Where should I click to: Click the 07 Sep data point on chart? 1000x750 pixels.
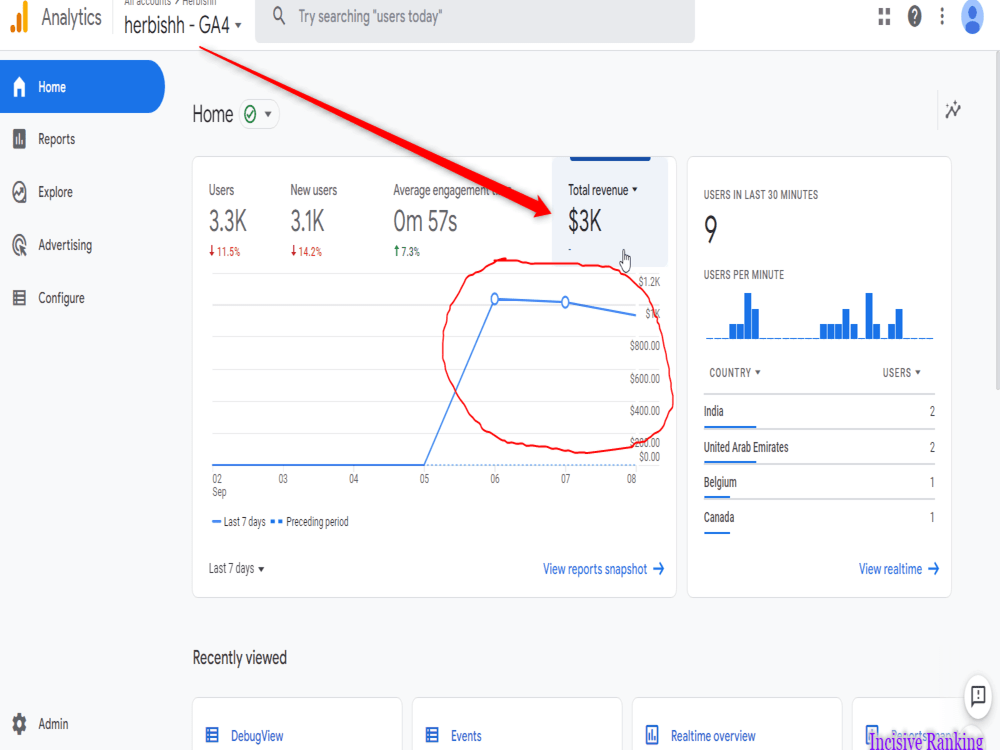[x=565, y=302]
